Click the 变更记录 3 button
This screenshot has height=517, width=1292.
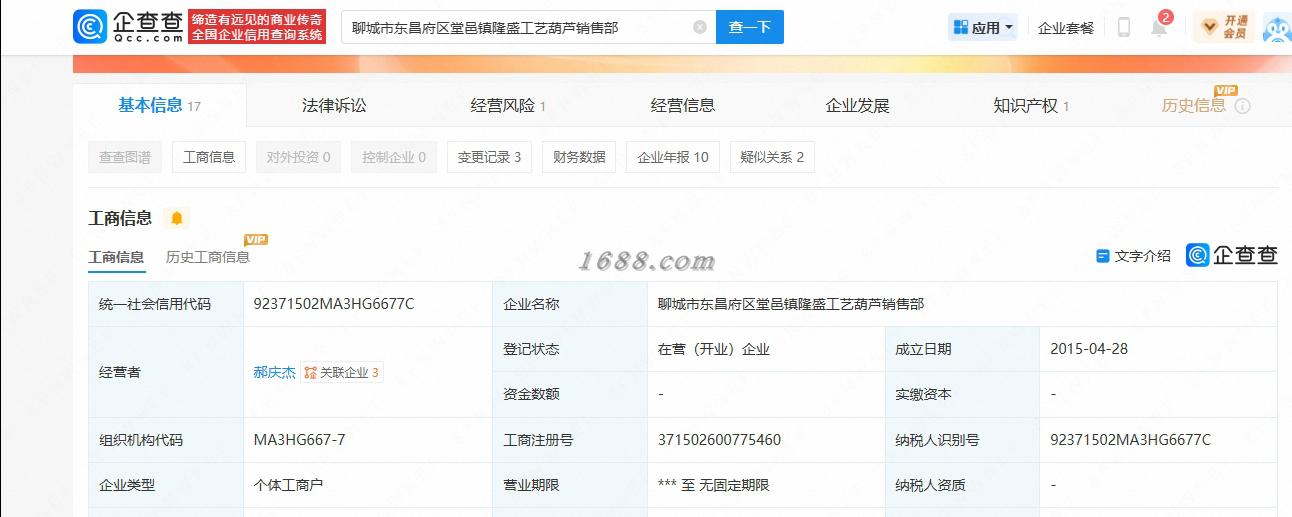pos(490,157)
